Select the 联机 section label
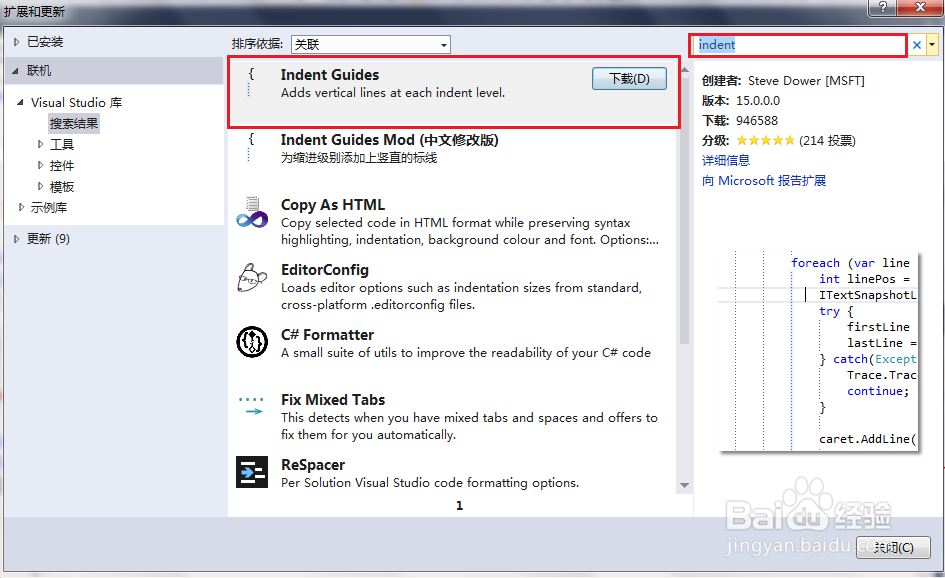The width and height of the screenshot is (945, 578). tap(39, 71)
